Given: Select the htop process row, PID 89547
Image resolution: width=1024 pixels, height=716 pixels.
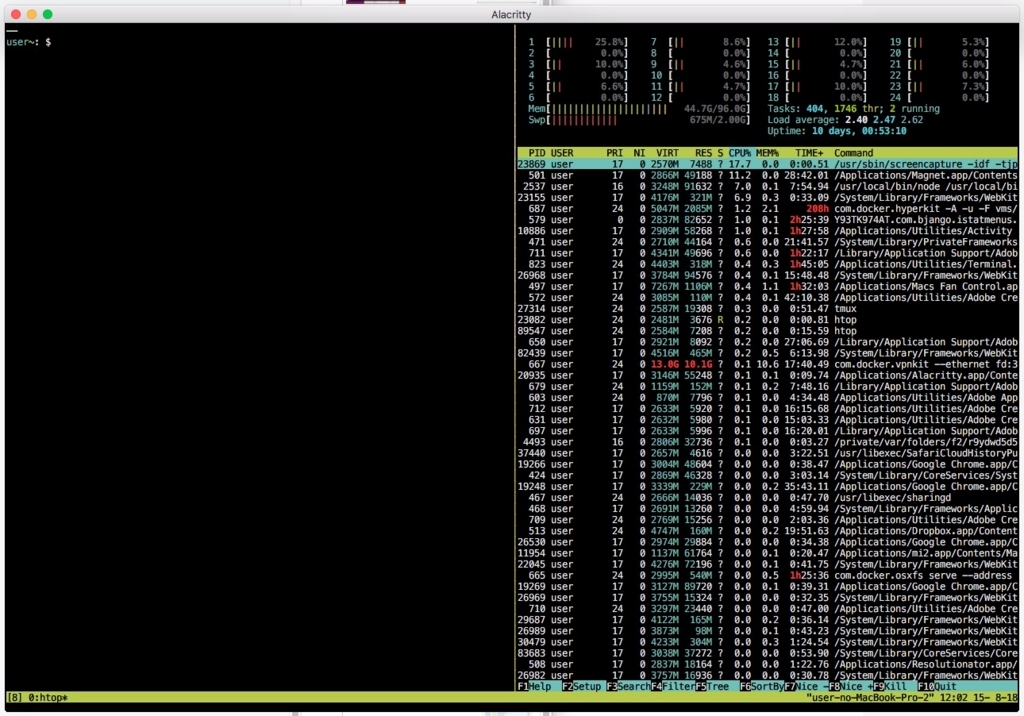Looking at the screenshot, I should 767,331.
